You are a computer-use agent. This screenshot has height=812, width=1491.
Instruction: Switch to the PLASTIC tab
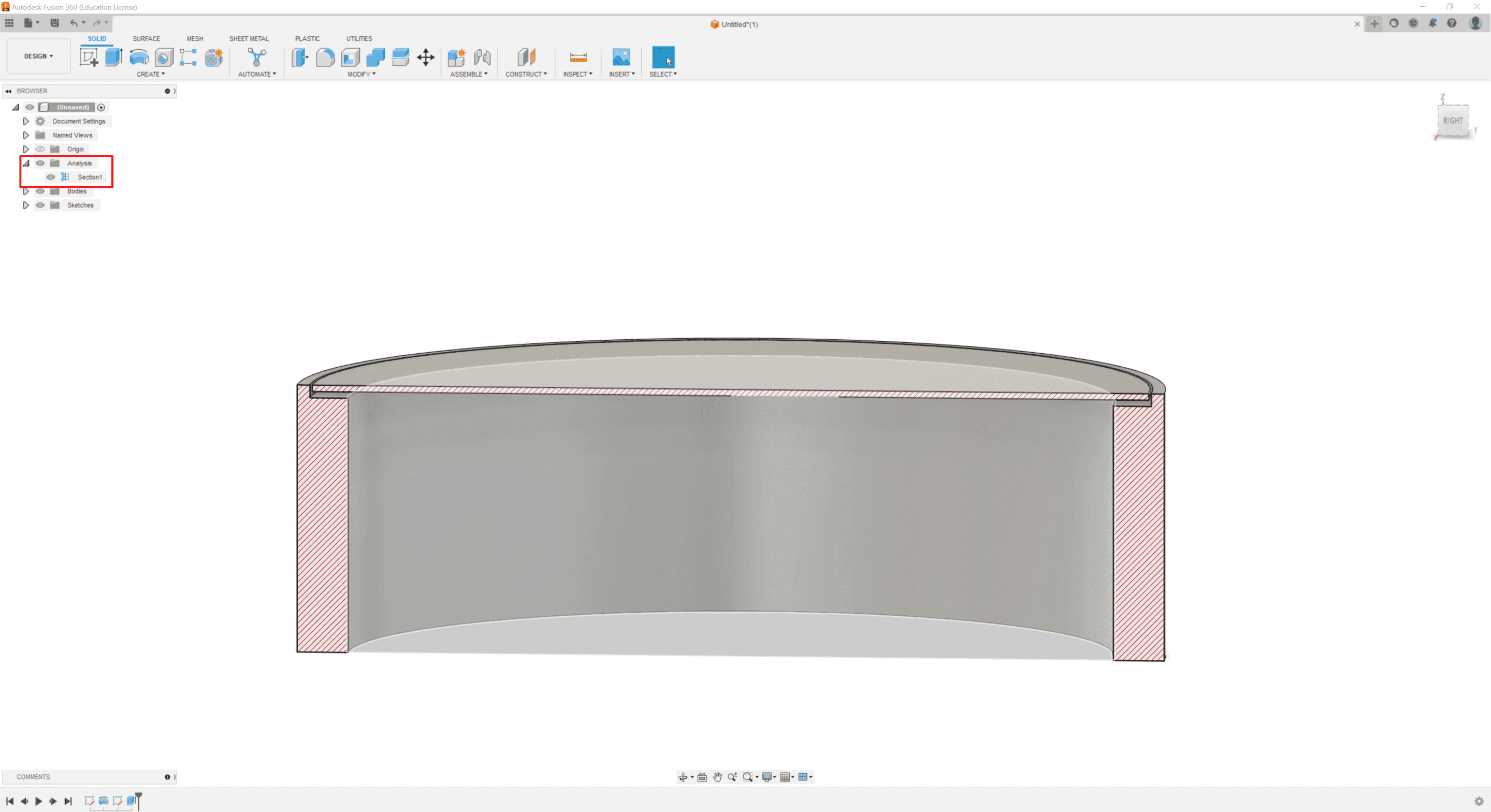click(307, 39)
